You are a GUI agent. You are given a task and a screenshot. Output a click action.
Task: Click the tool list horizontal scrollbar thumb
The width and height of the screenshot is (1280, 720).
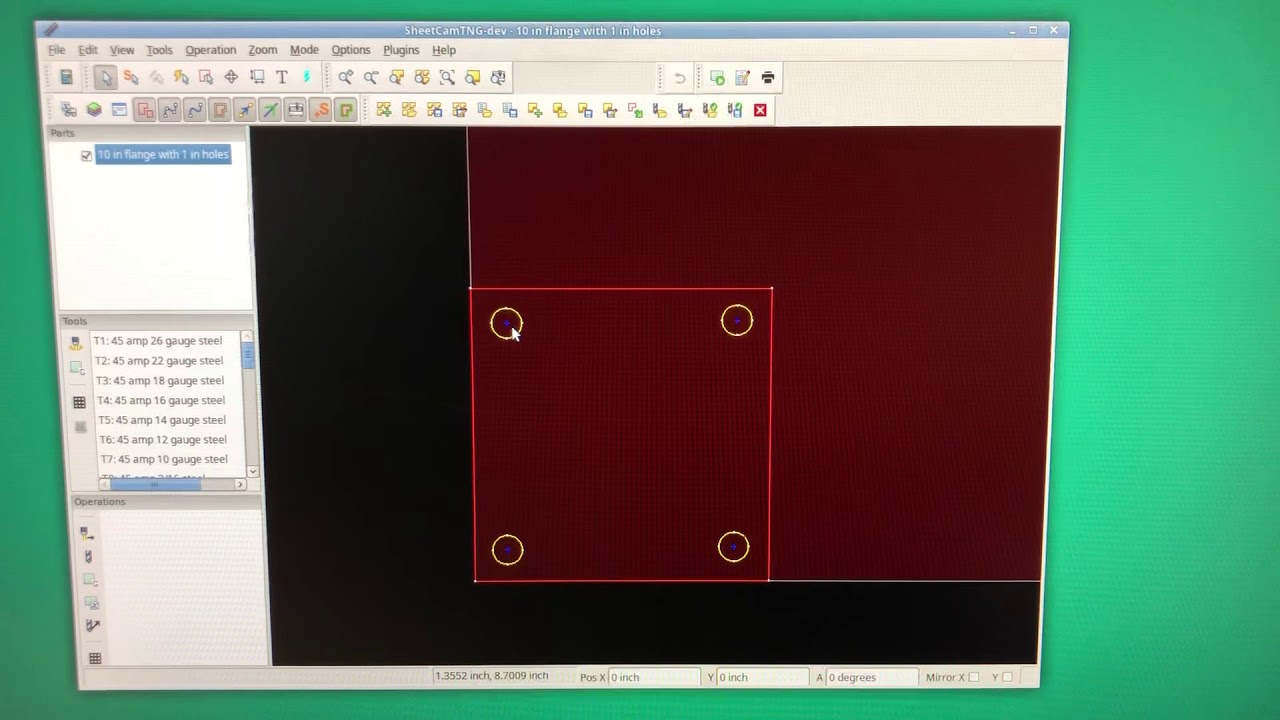point(154,484)
